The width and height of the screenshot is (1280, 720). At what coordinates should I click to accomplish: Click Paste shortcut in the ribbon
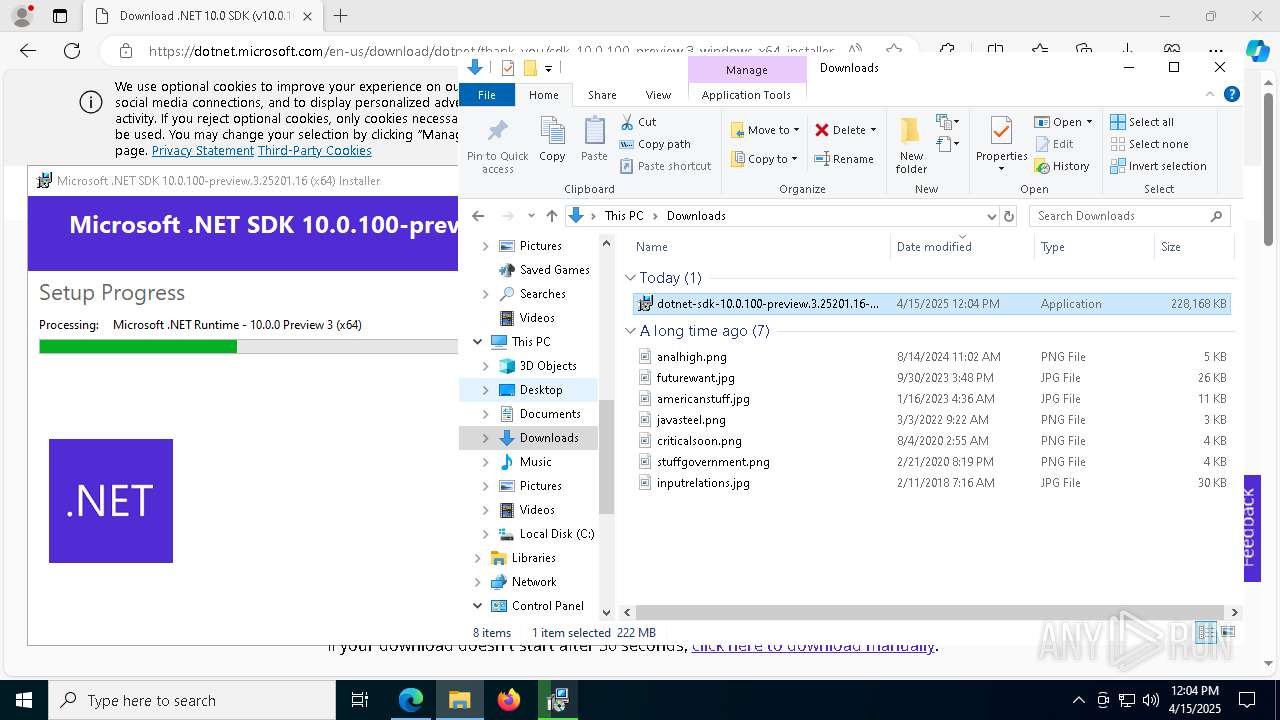[x=665, y=166]
